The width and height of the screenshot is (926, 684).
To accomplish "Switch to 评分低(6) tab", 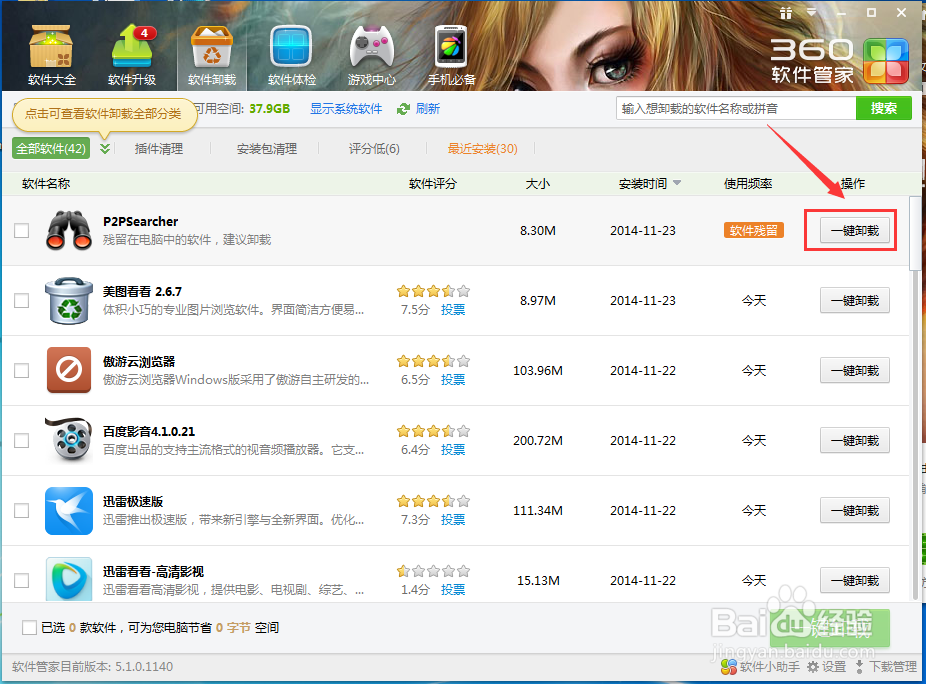I will 374,149.
